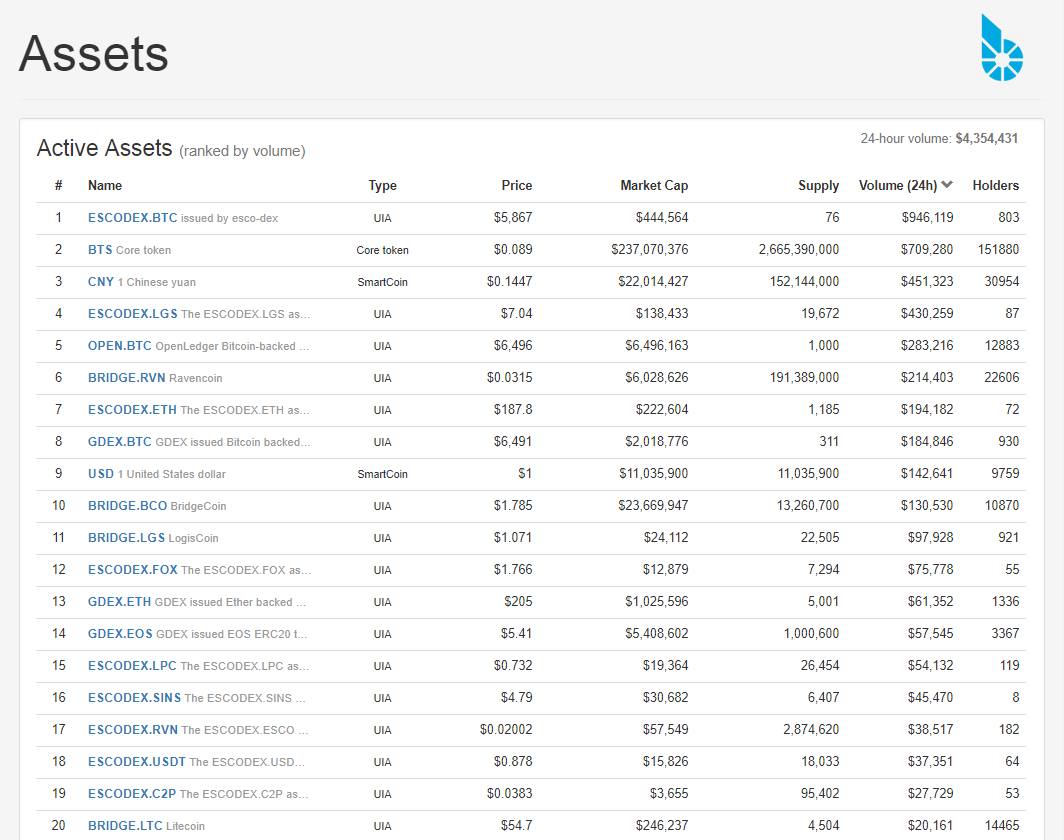Open the ESCODEX.BTC asset link
The image size is (1064, 840).
click(132, 218)
